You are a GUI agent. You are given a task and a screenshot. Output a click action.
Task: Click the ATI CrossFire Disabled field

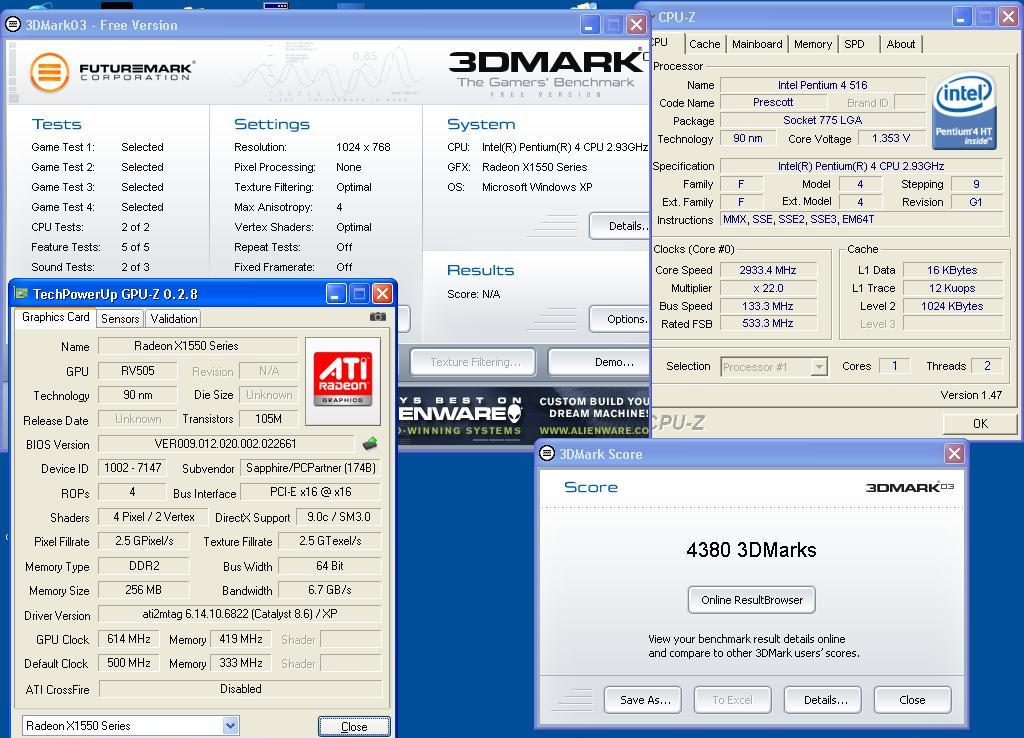point(240,688)
